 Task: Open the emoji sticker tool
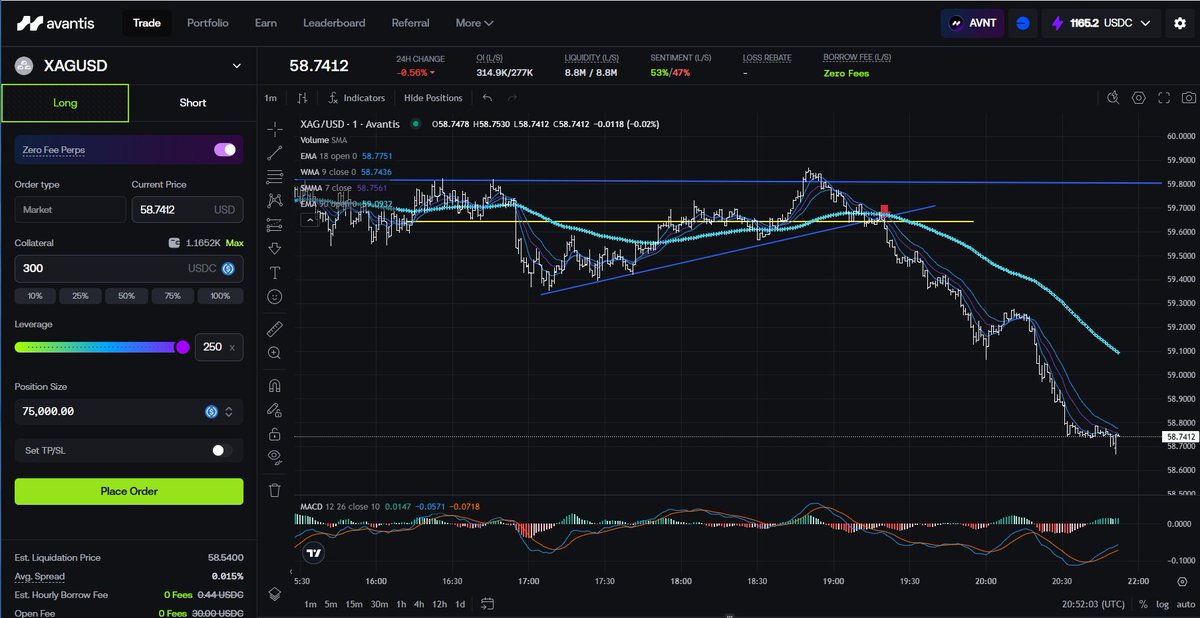tap(275, 296)
